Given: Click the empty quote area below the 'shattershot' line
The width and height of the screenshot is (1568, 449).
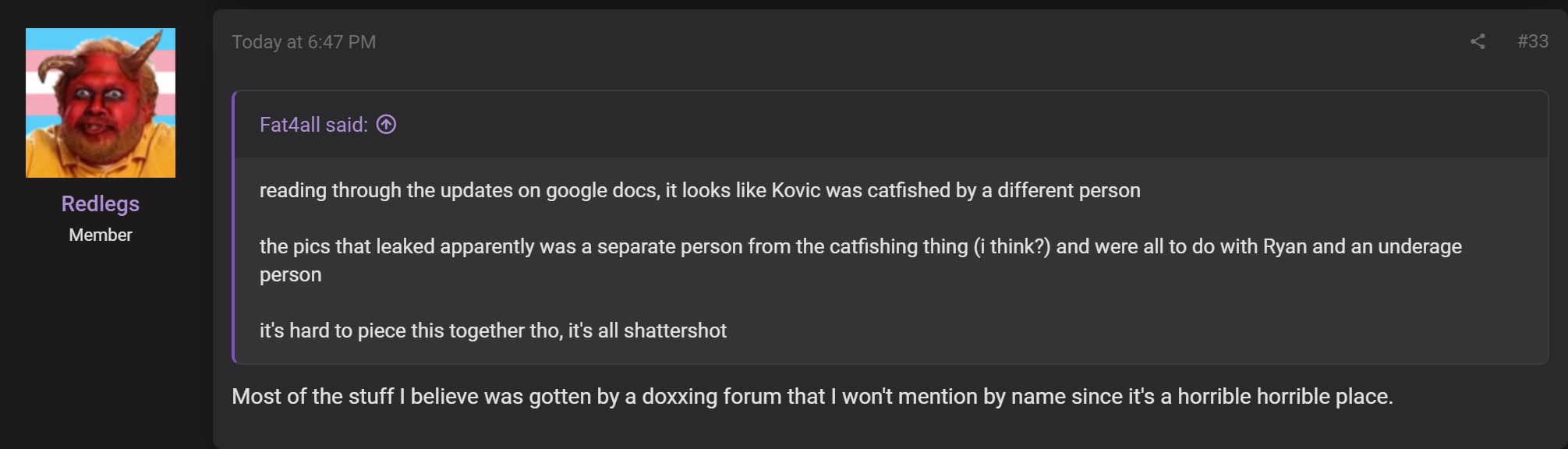Looking at the screenshot, I should pos(891,354).
